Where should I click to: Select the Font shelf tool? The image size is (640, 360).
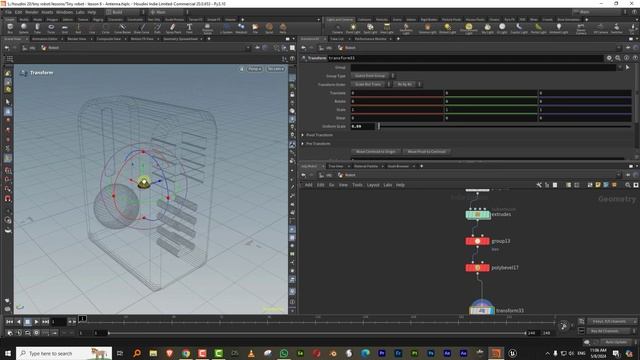(x=189, y=28)
